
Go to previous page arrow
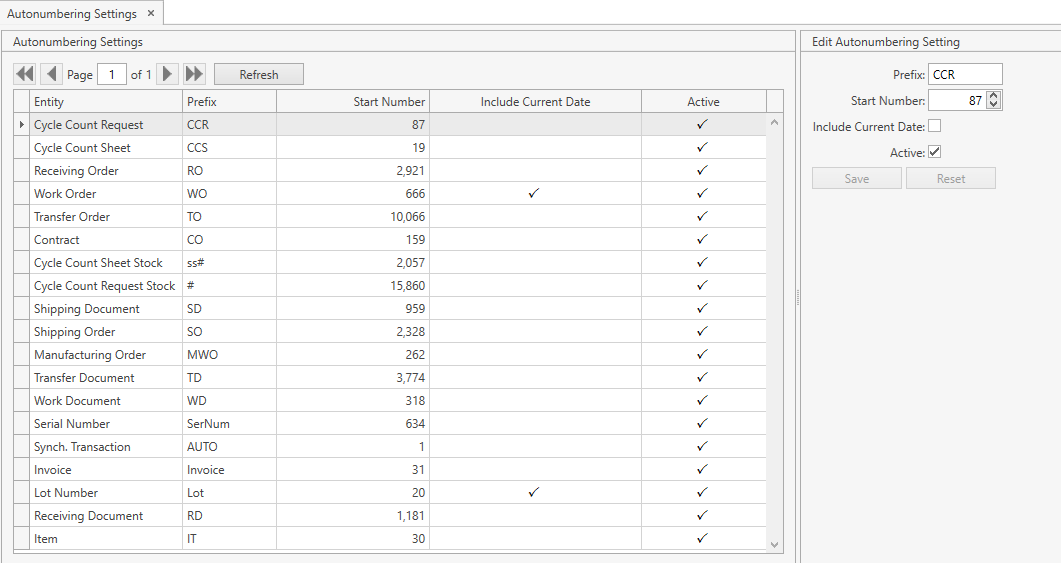(x=51, y=75)
